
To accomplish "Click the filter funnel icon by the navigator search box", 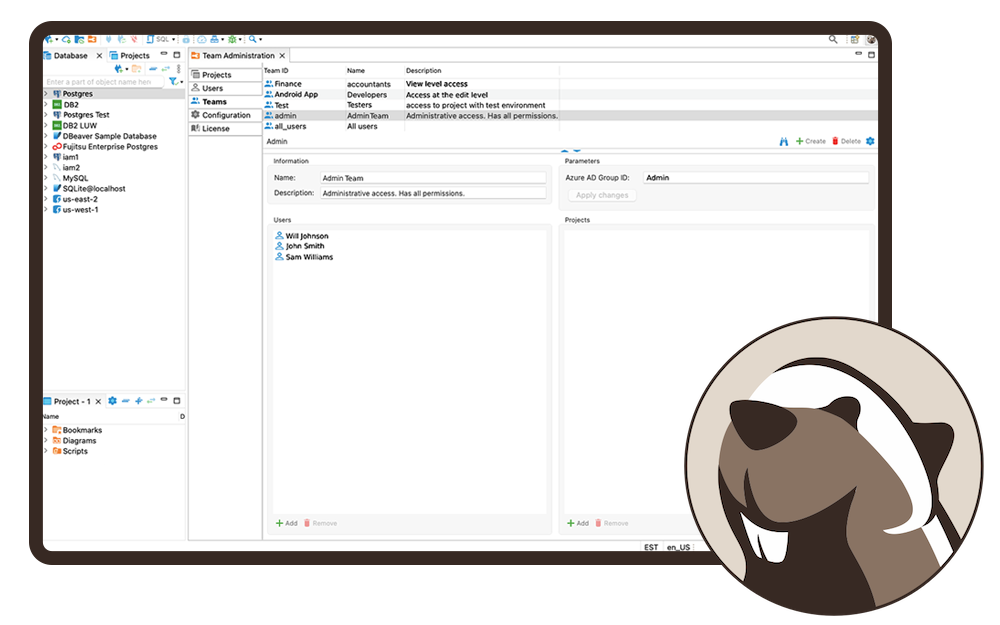I will 173,81.
